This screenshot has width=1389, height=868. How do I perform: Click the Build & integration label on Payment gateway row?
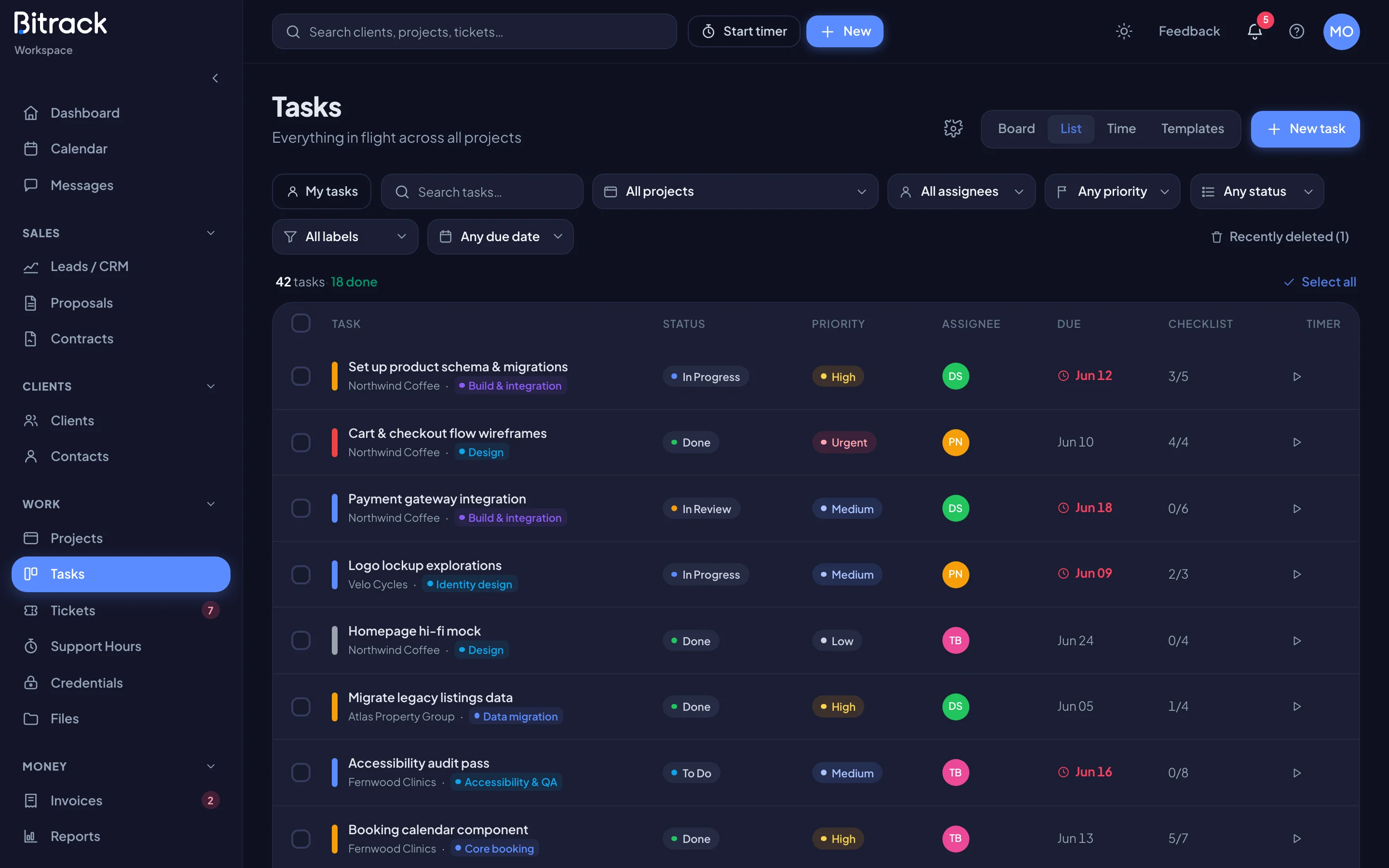coord(510,518)
